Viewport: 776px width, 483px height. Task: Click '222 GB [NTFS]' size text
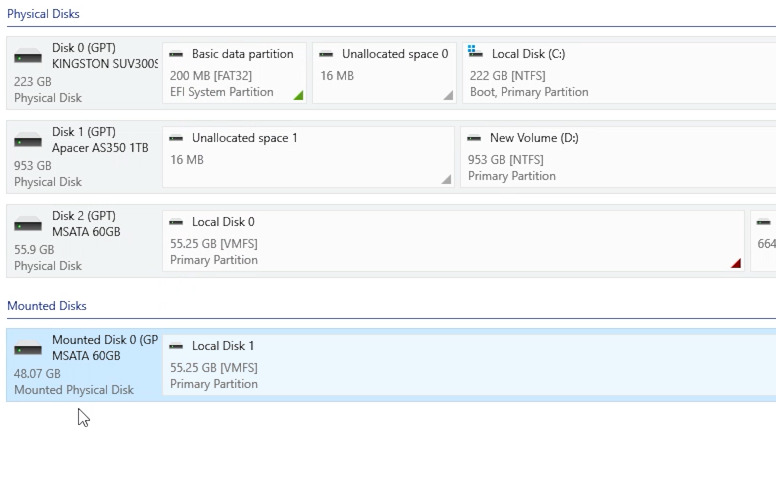point(508,76)
